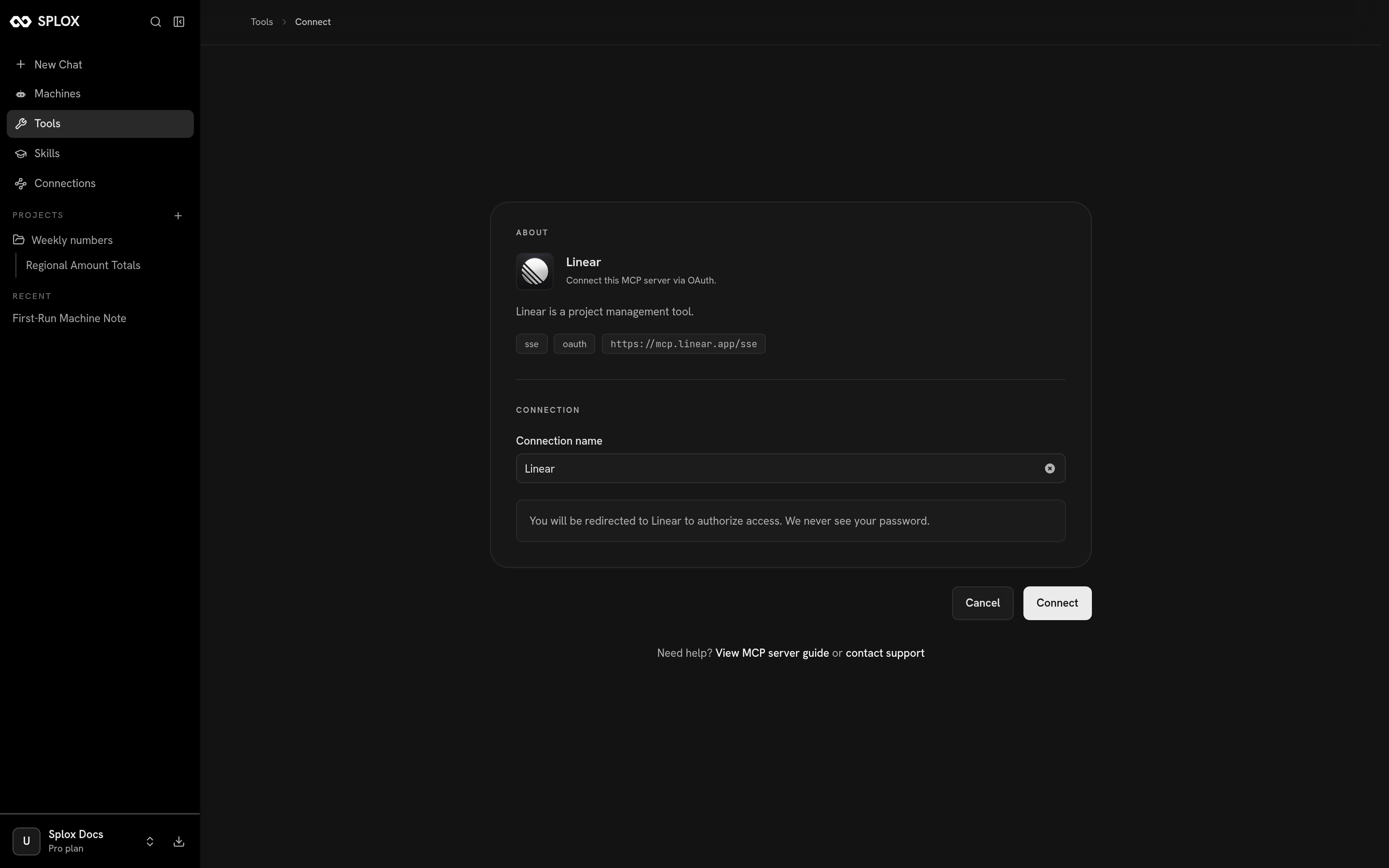
Task: Open the Weekly numbers project folder
Action: pos(100,240)
